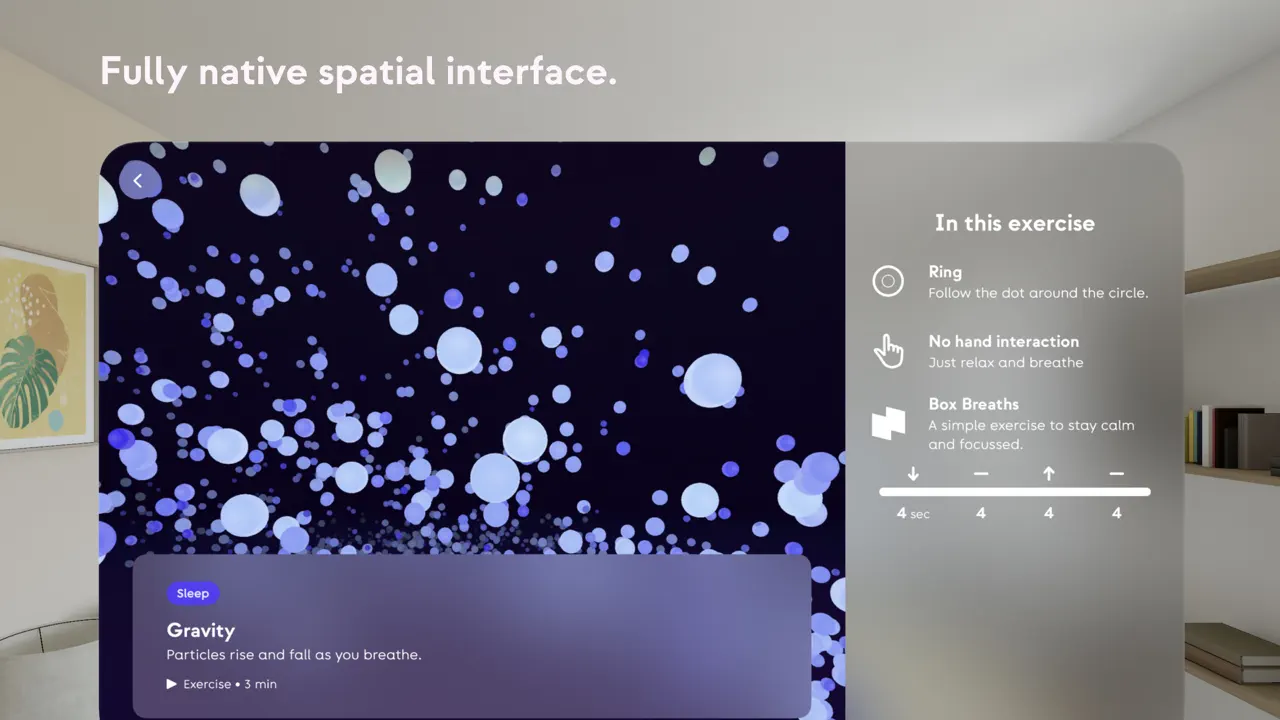Click the "4 sec" timing value
The width and height of the screenshot is (1280, 720).
(x=913, y=513)
